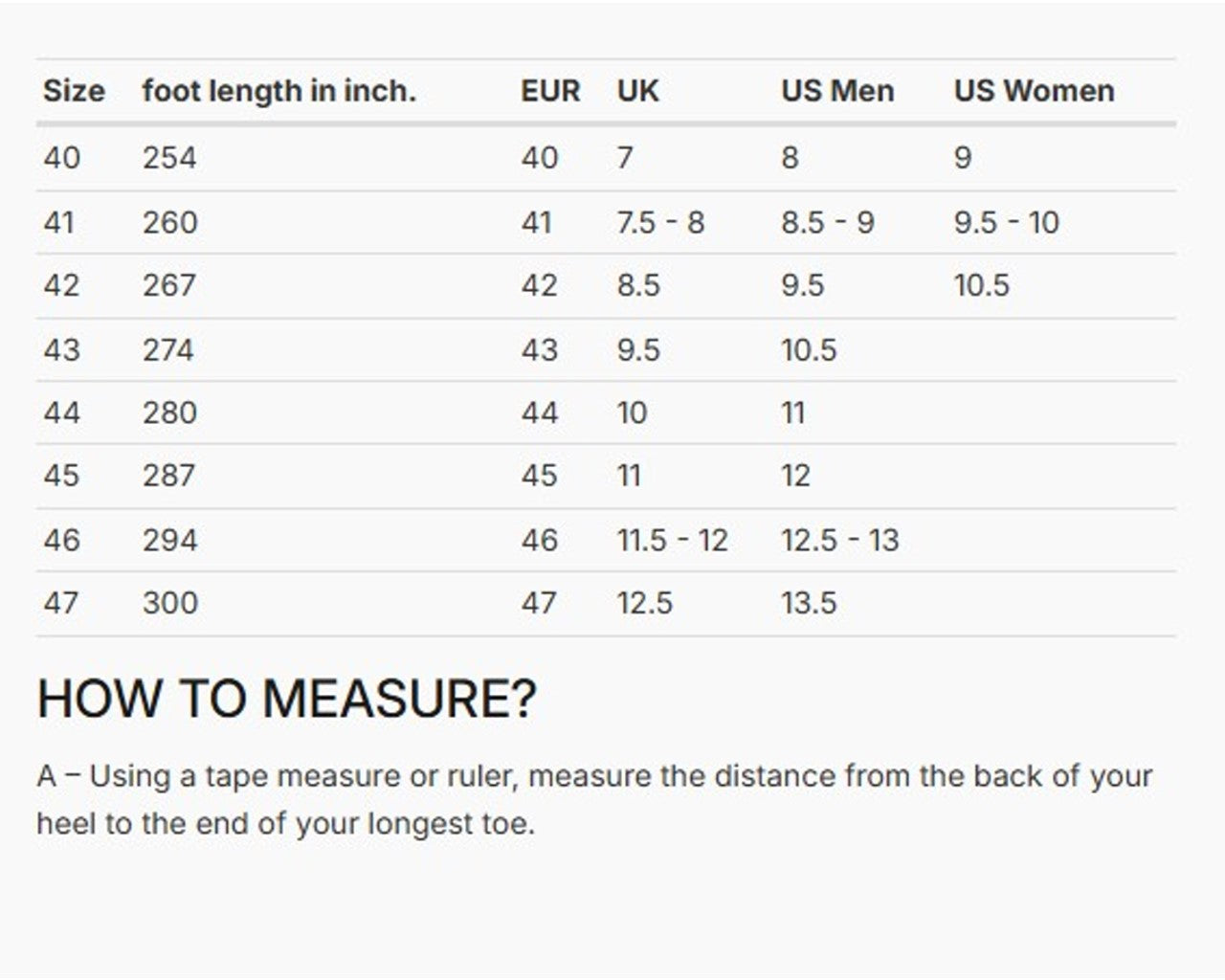Select the US Men column header
This screenshot has height=980, width=1225.
(x=837, y=91)
